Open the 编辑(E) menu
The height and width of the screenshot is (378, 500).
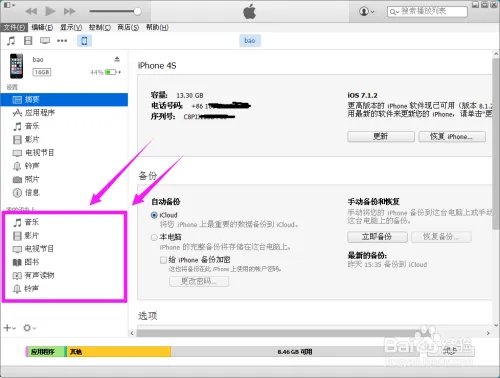(x=42, y=27)
